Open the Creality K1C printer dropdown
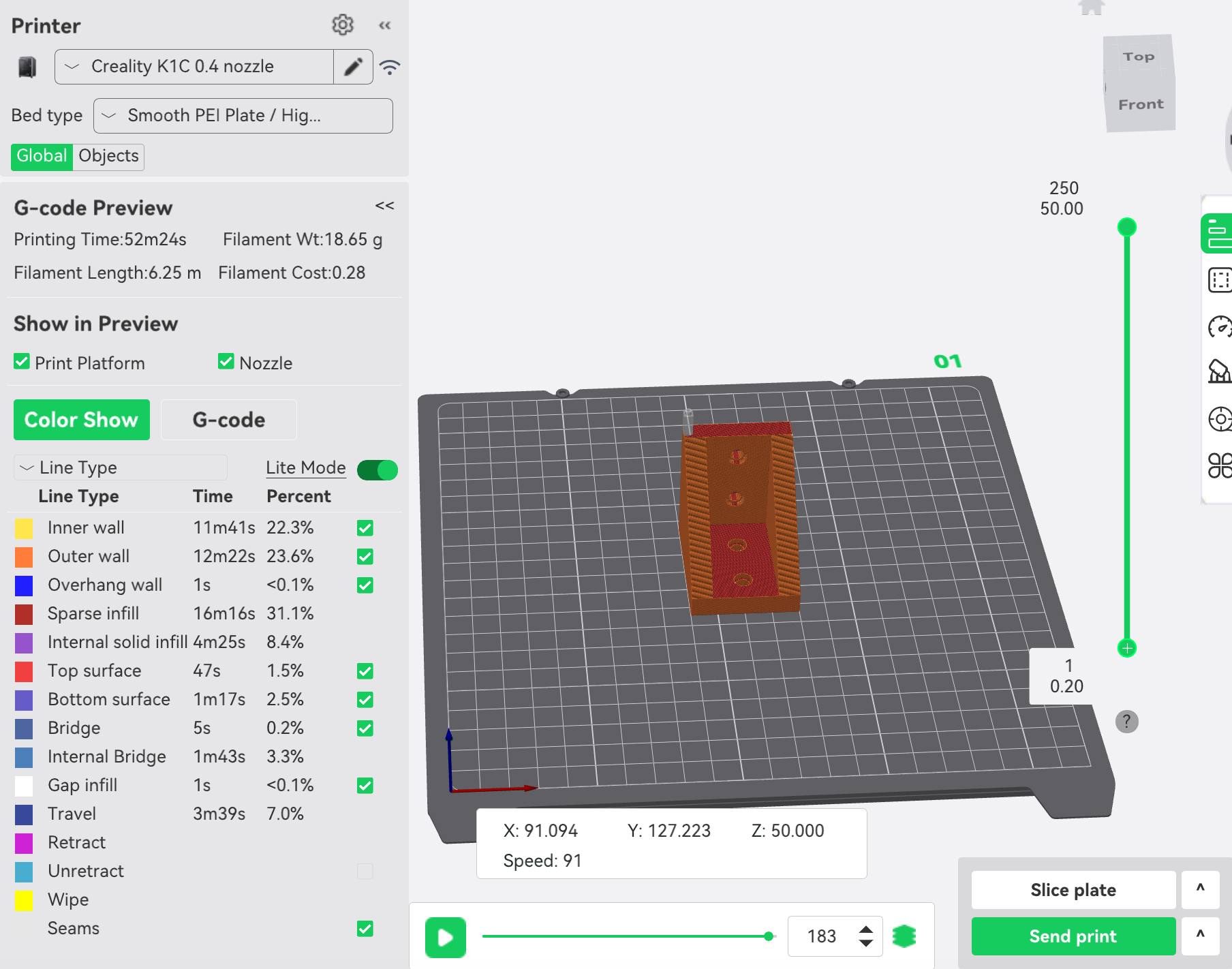Image resolution: width=1232 pixels, height=969 pixels. pyautogui.click(x=194, y=67)
